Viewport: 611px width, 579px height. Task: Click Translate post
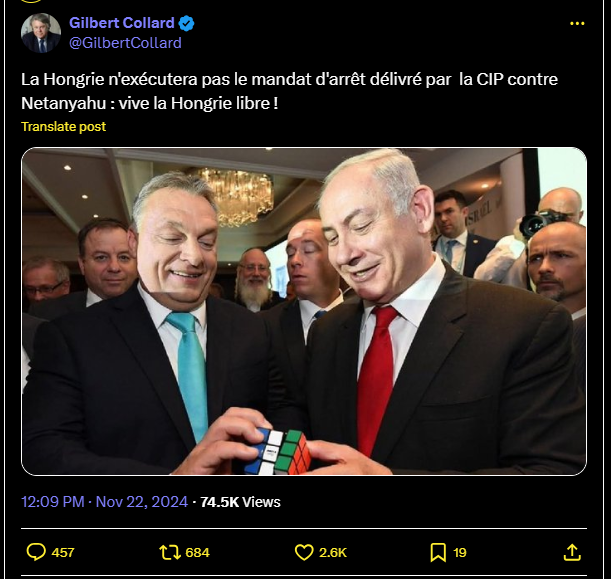click(64, 127)
